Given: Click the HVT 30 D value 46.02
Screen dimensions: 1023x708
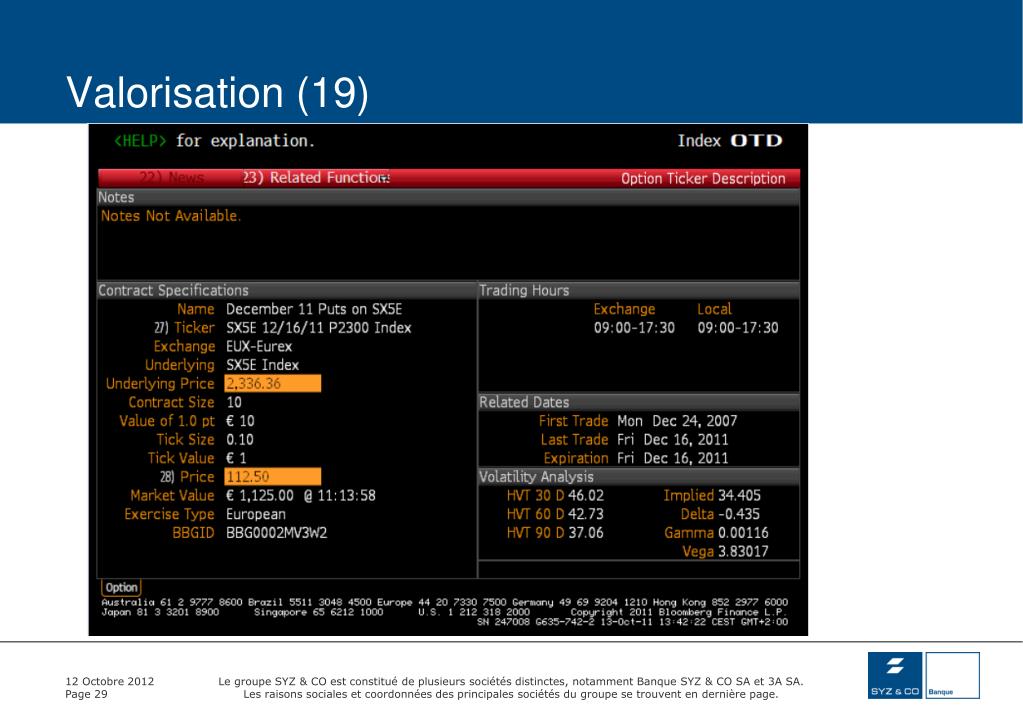Looking at the screenshot, I should point(585,495).
